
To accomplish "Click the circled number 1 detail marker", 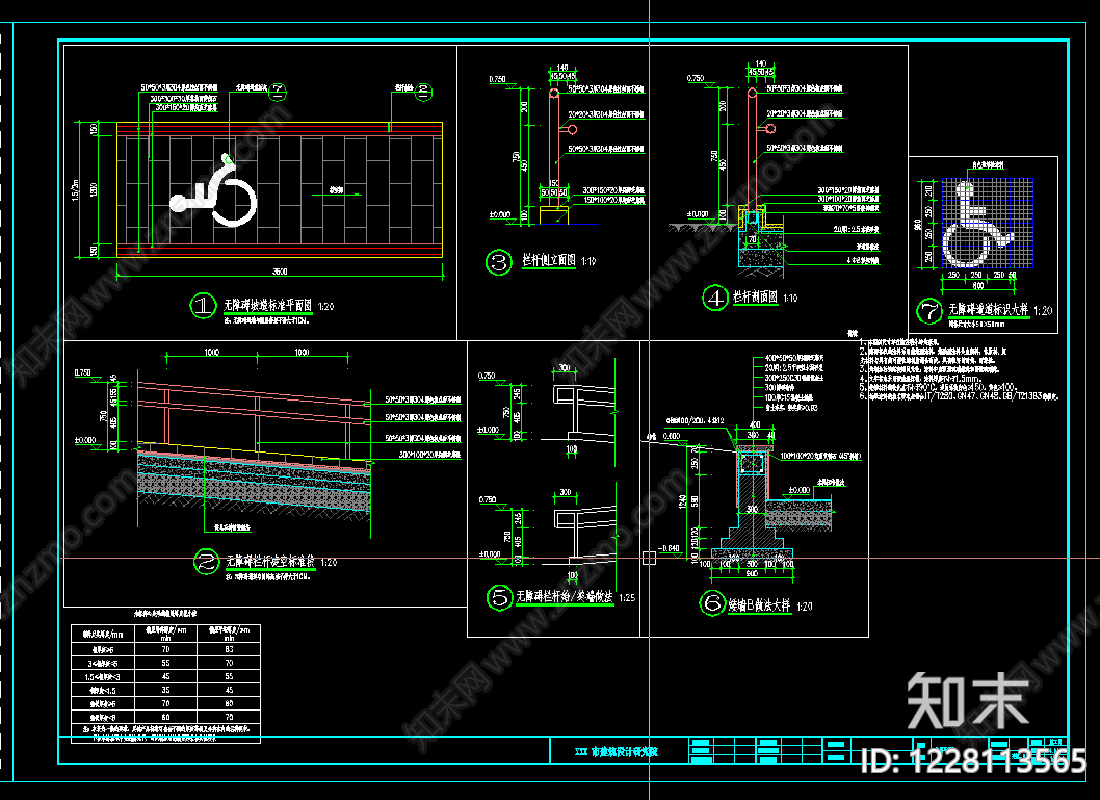I will [x=203, y=306].
